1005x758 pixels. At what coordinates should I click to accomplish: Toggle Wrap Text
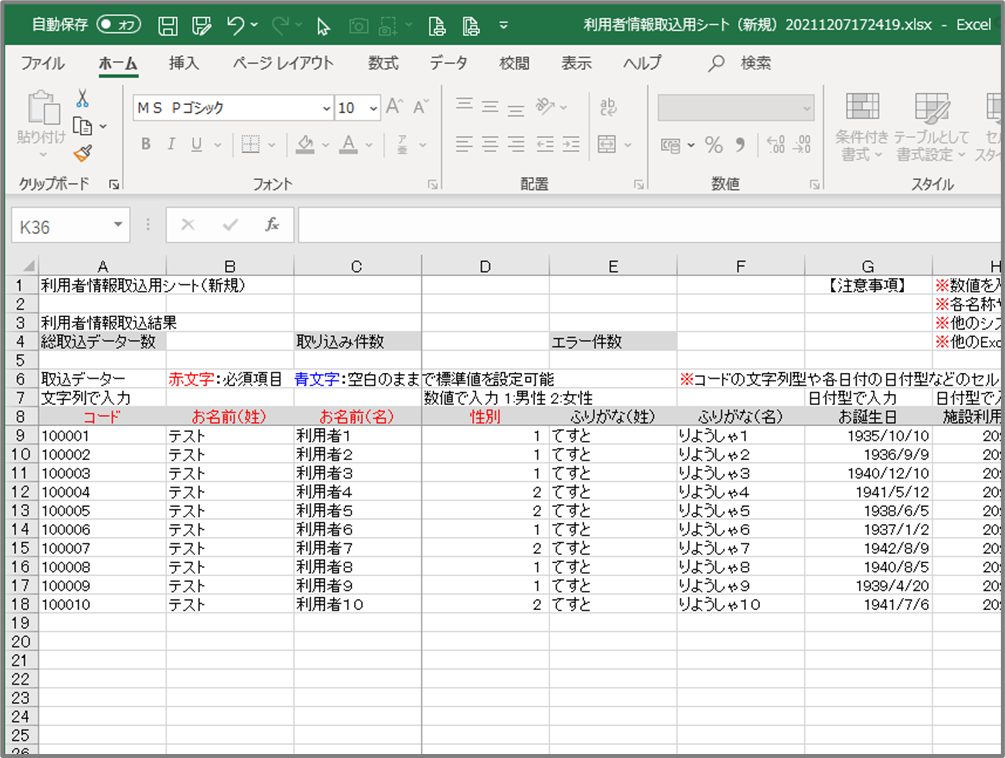point(608,106)
